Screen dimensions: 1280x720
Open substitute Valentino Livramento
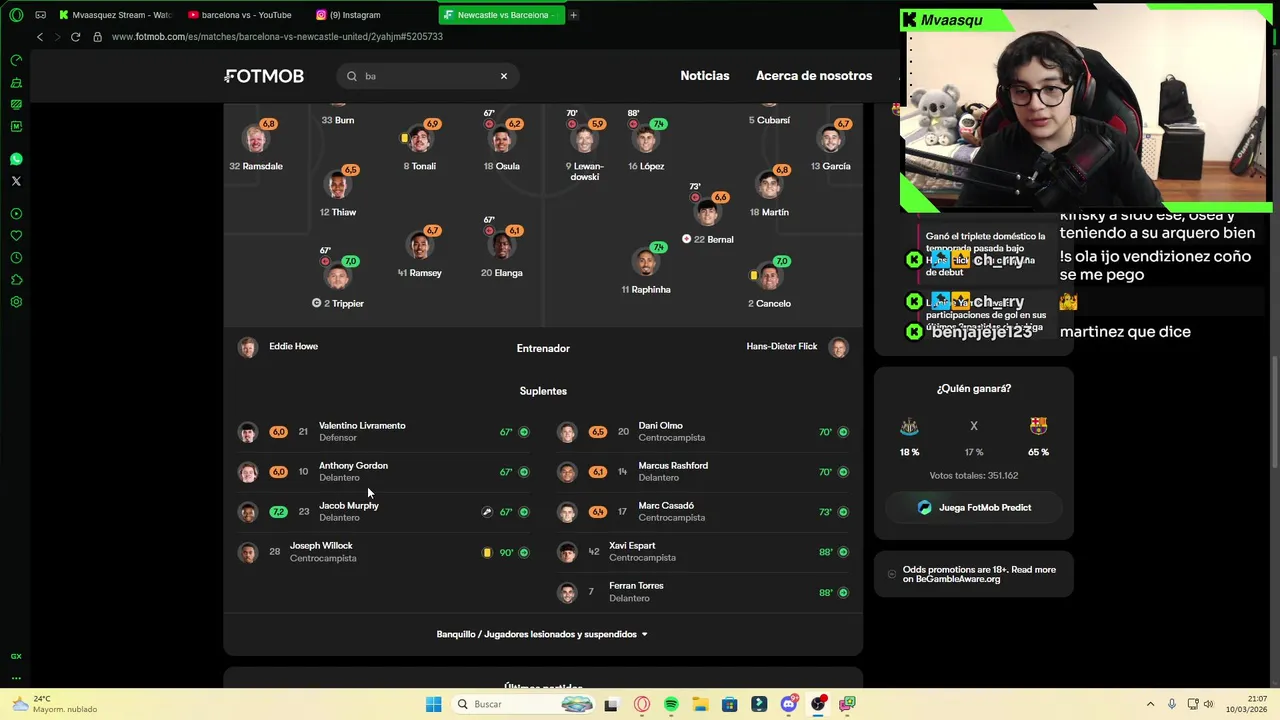tap(383, 432)
